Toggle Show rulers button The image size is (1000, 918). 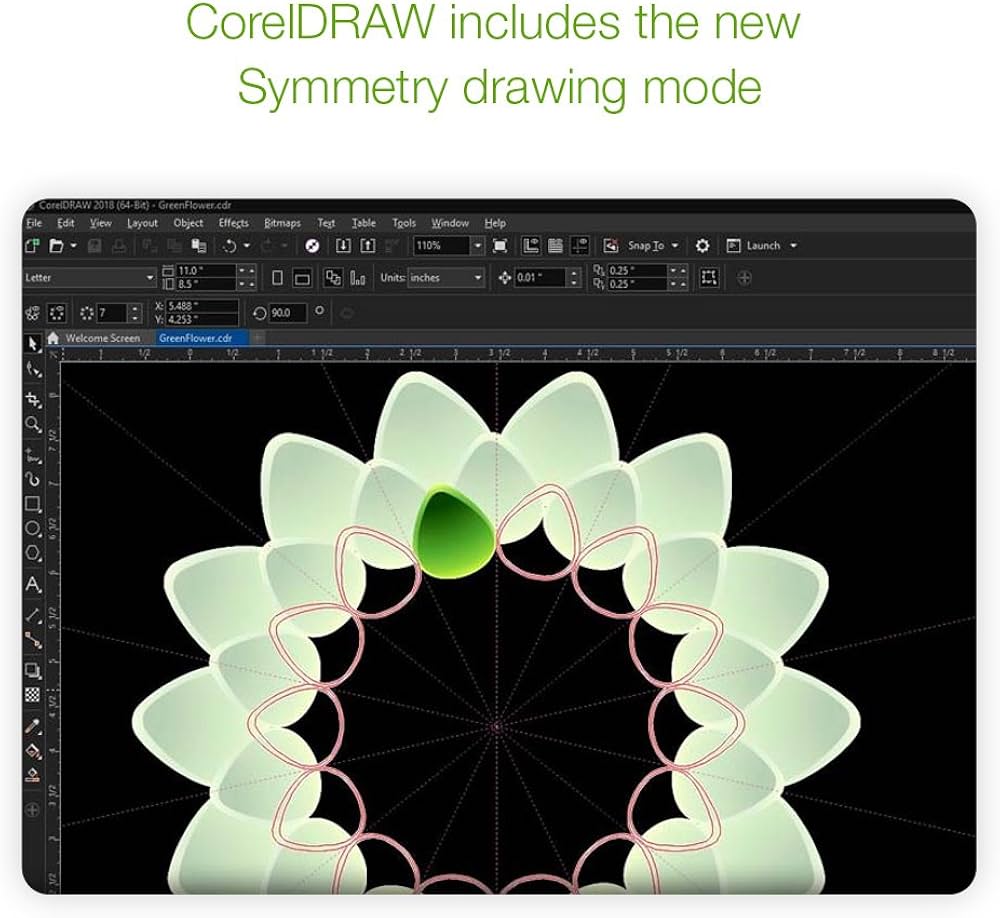coord(531,246)
